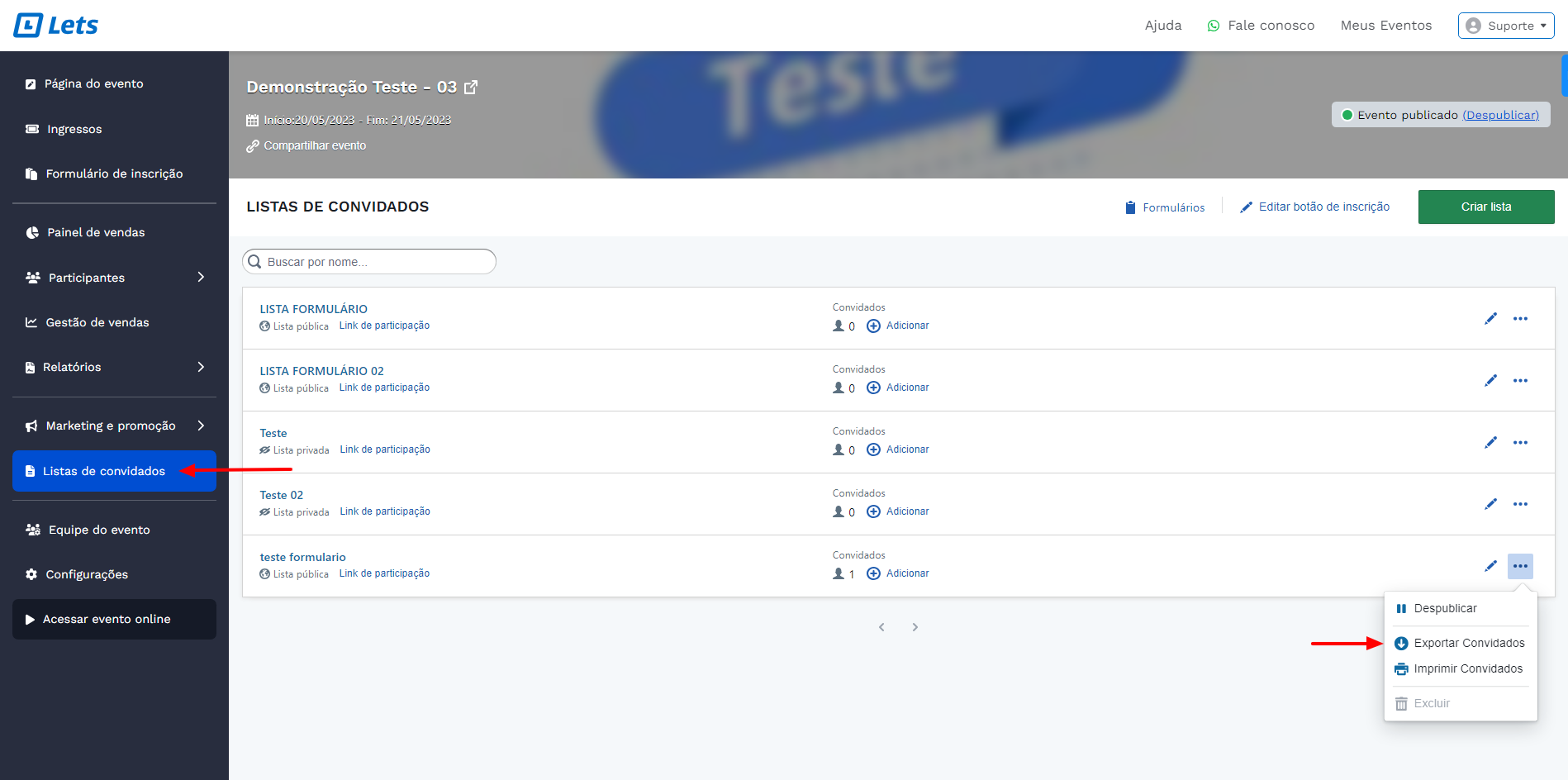Screen dimensions: 1568x780
Task: Go to previous page of guest lists
Action: point(881,627)
